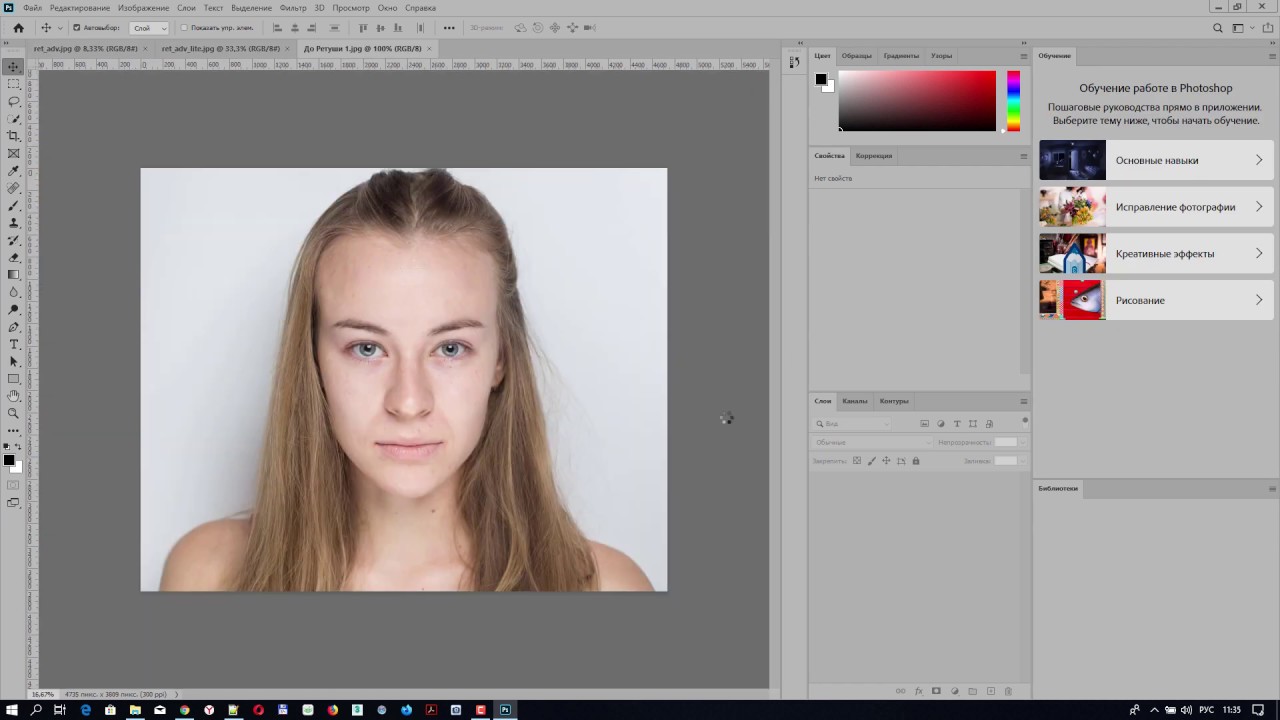
Task: Open the Фильтр menu
Action: tap(293, 8)
